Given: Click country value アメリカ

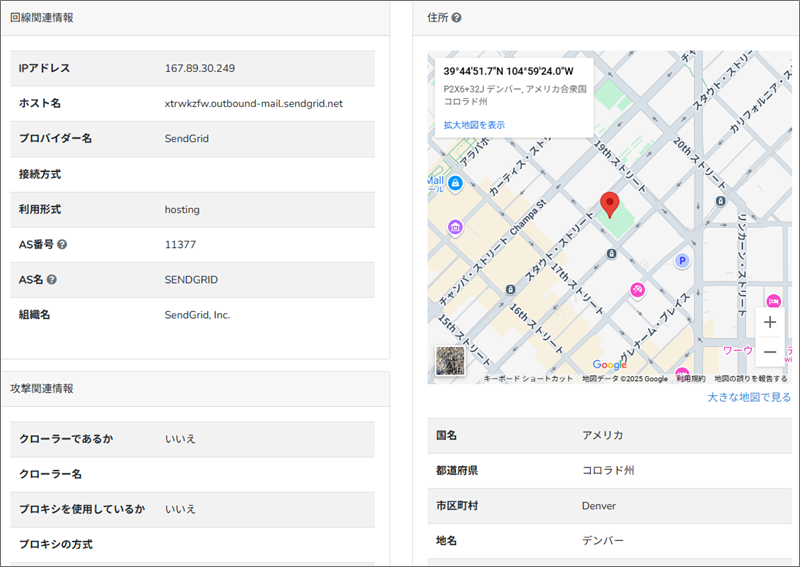Looking at the screenshot, I should 603,435.
